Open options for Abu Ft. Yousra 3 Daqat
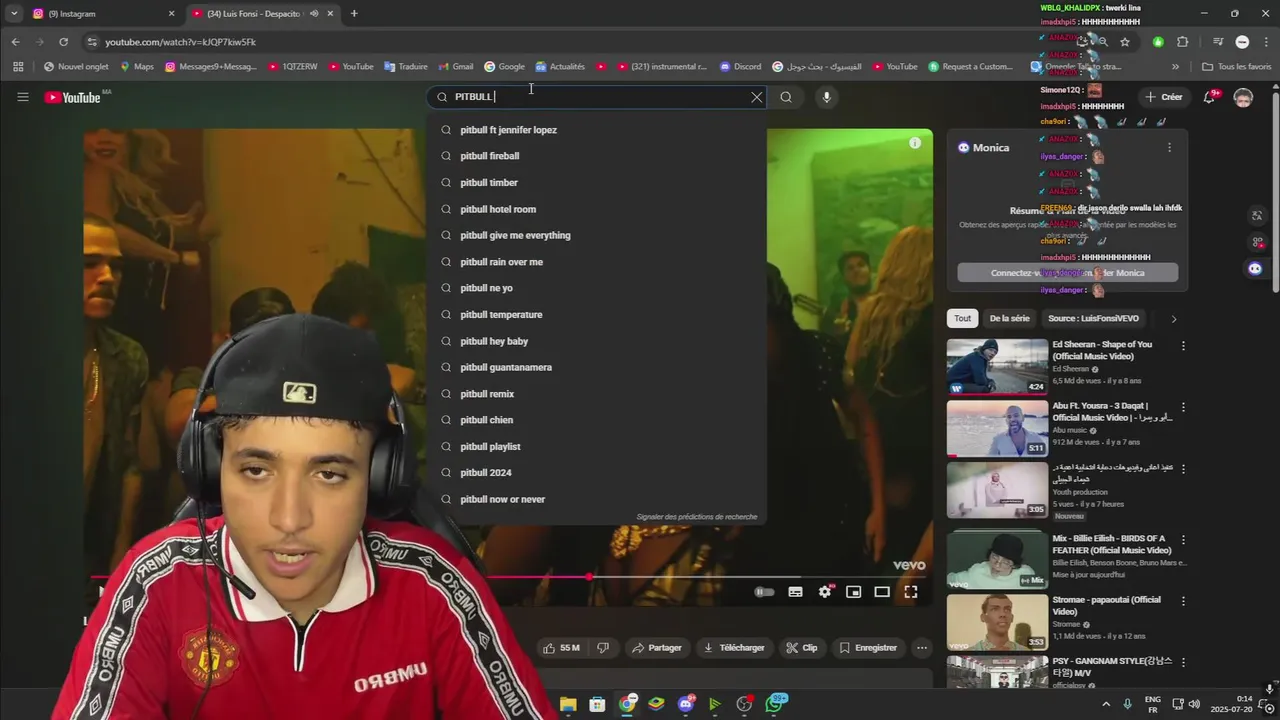The image size is (1280, 720). click(x=1183, y=408)
